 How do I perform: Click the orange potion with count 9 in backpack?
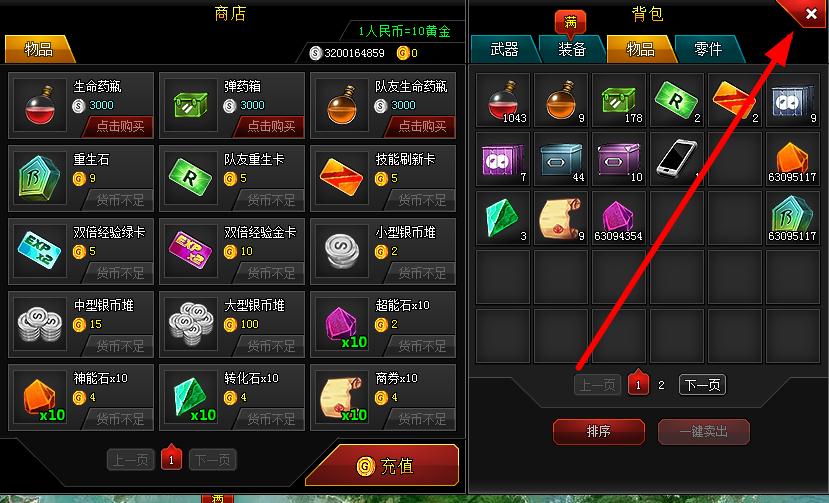[561, 100]
